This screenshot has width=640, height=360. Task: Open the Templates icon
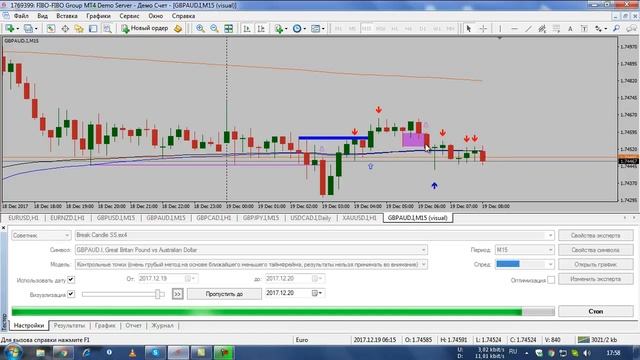[317, 29]
